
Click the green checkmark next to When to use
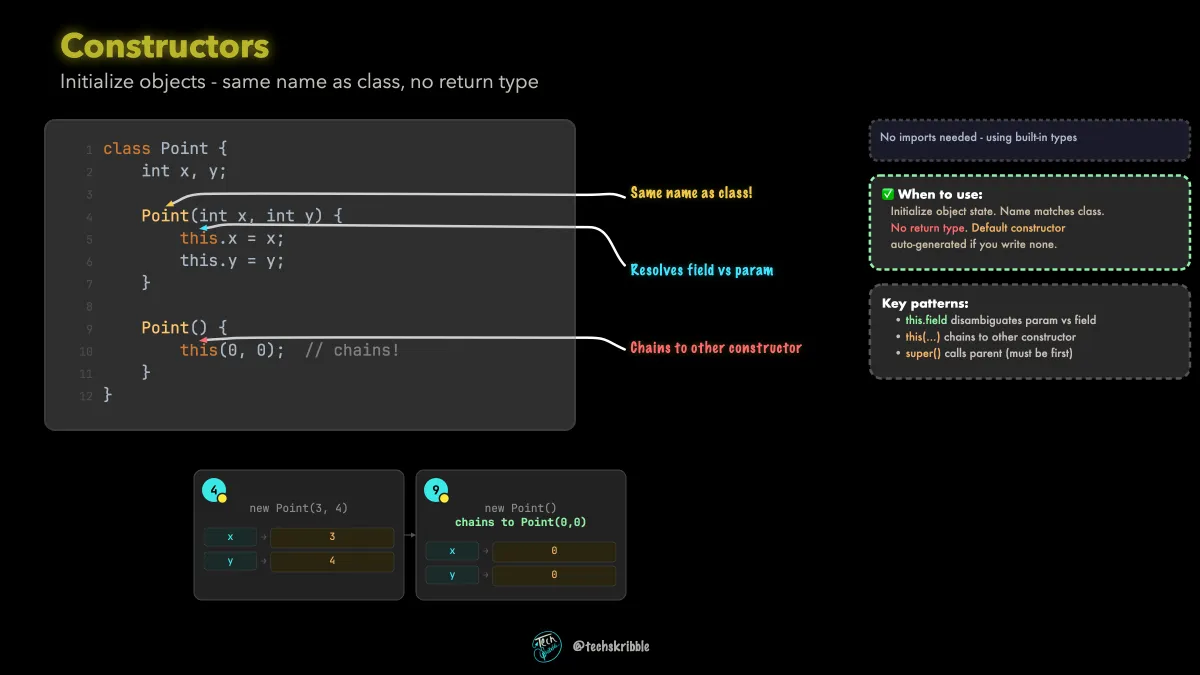[888, 194]
